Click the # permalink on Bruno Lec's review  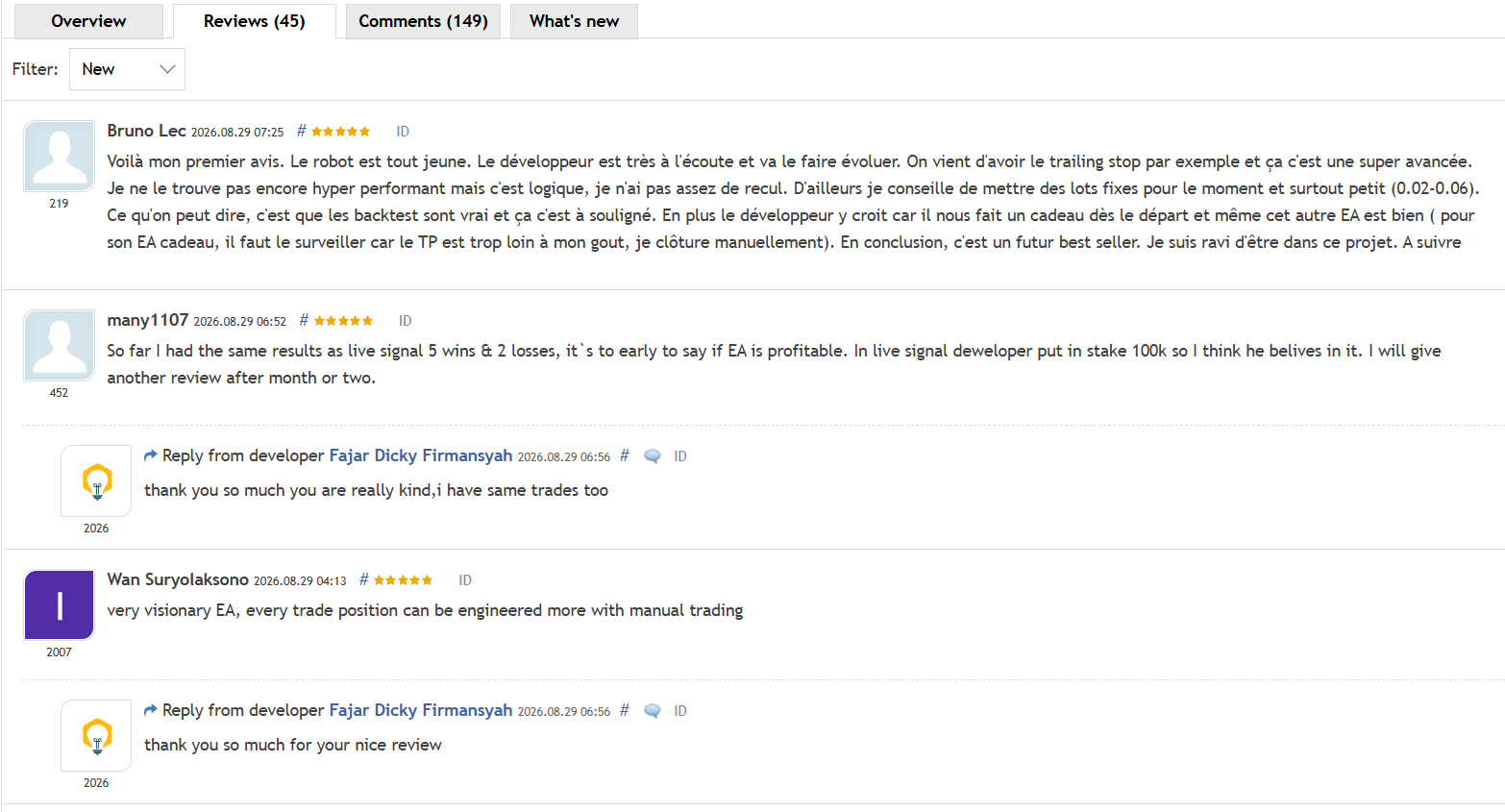click(301, 131)
